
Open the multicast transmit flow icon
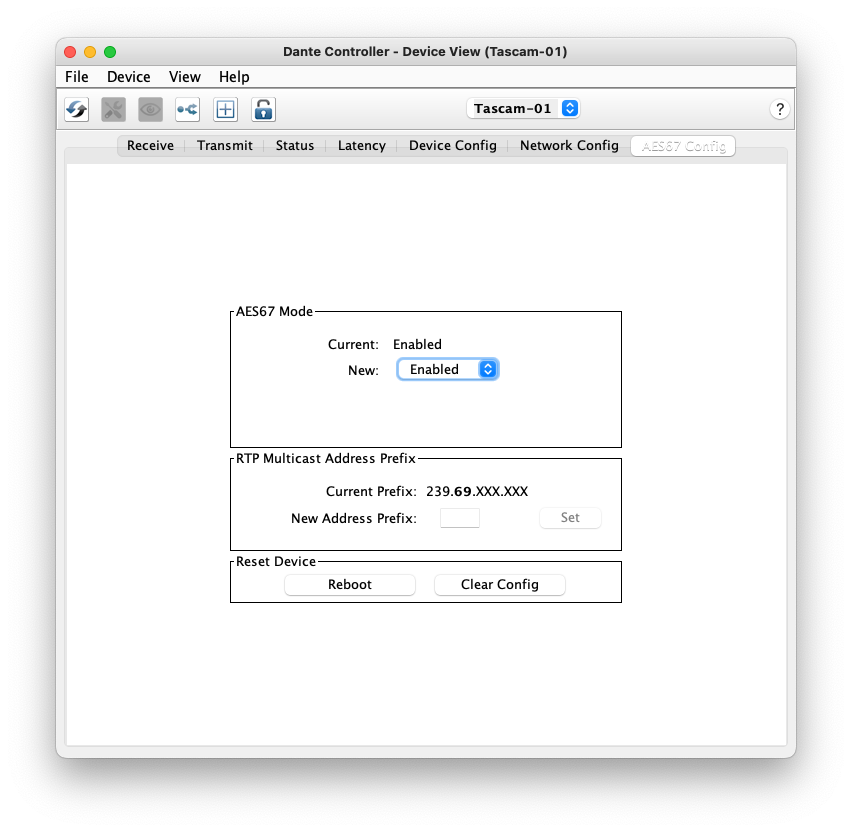point(187,109)
